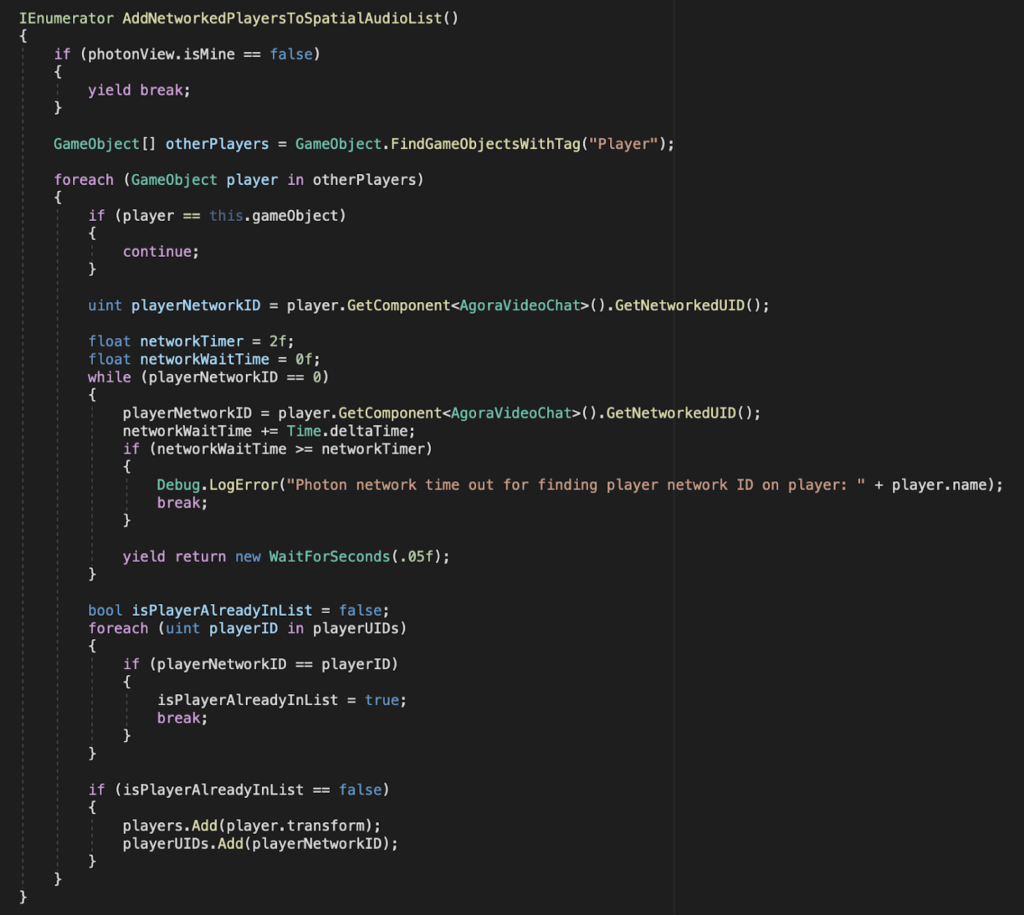Image resolution: width=1024 pixels, height=915 pixels.
Task: Click the 'continue;' statement
Action: pos(161,251)
